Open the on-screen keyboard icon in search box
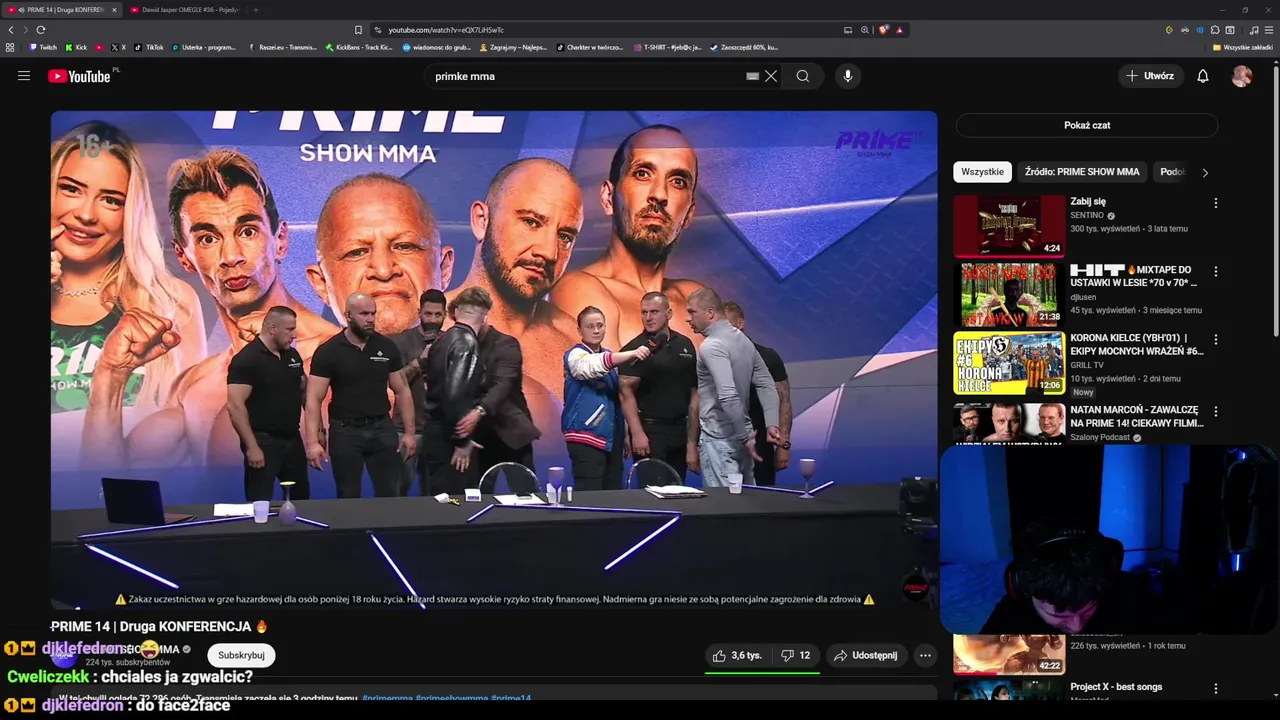The width and height of the screenshot is (1280, 720). click(753, 76)
